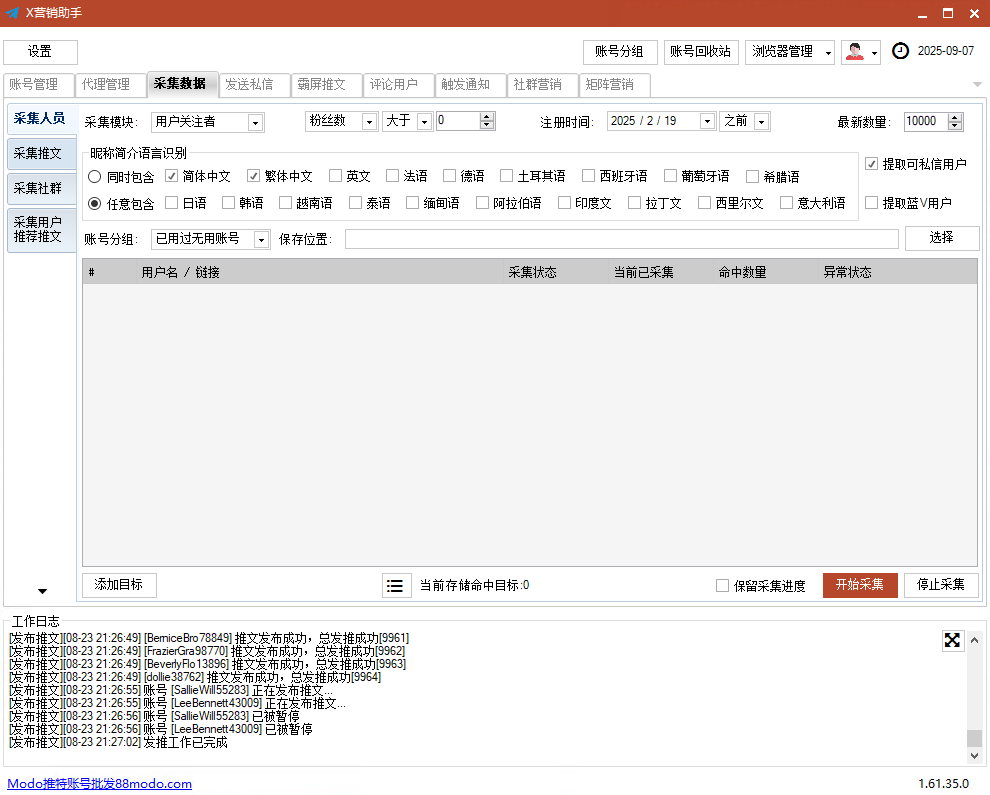
Task: Enable the 英文 language checkbox
Action: pyautogui.click(x=336, y=176)
